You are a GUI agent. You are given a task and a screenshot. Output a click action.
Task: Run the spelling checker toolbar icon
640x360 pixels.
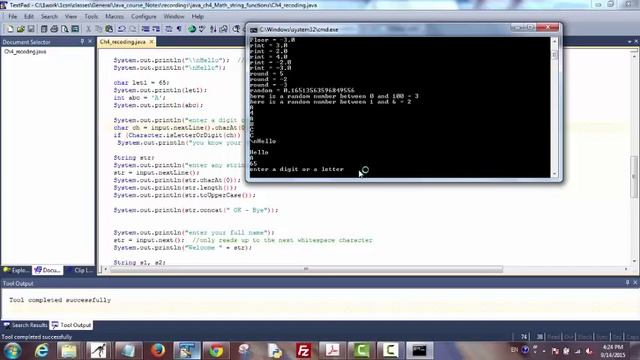202,29
